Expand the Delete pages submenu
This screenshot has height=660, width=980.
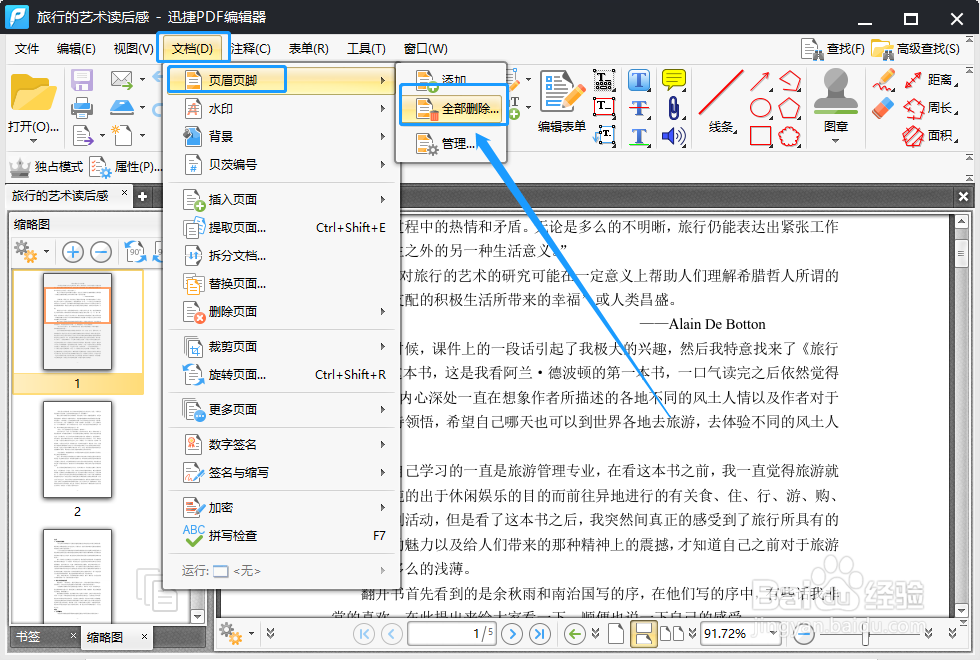282,311
